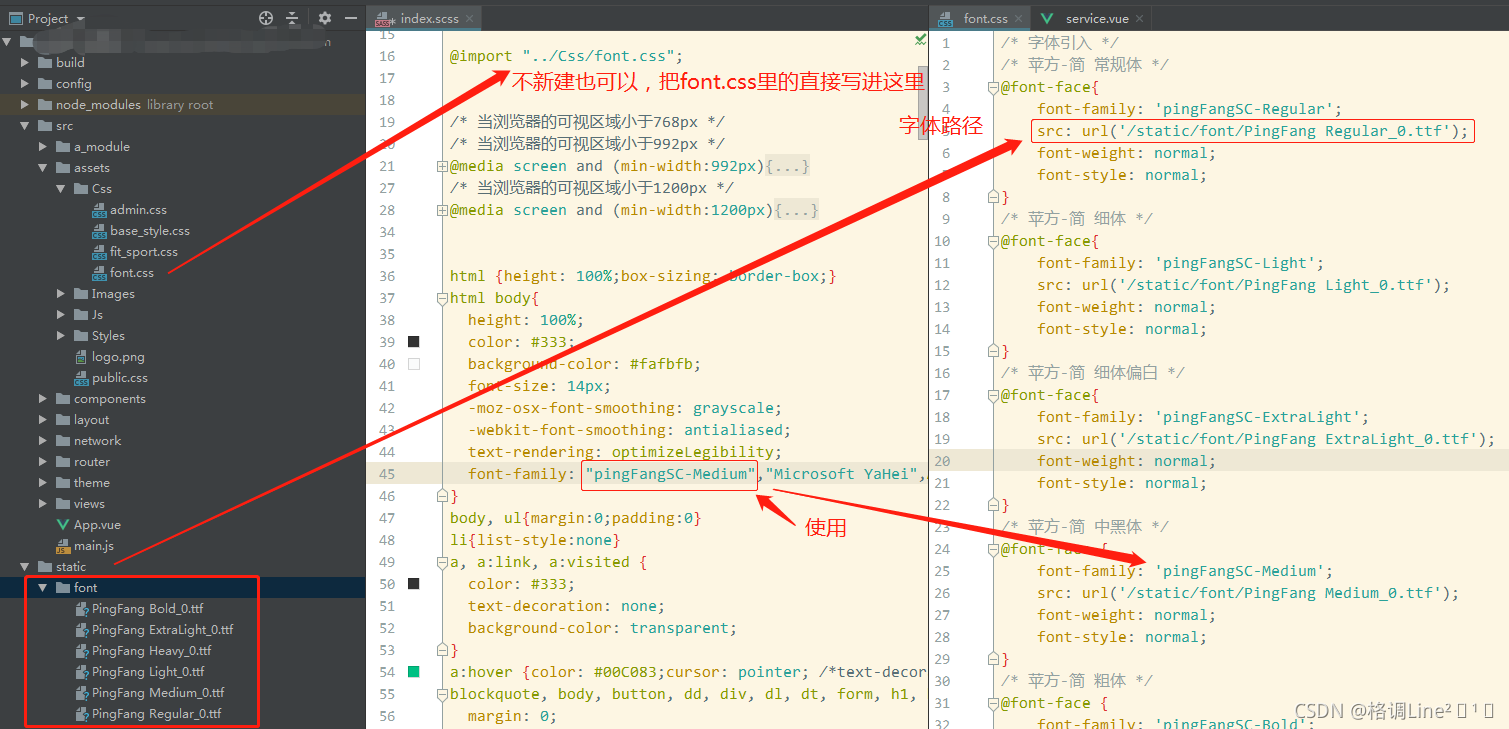
Task: Expand the Styles folder
Action: pyautogui.click(x=61, y=336)
